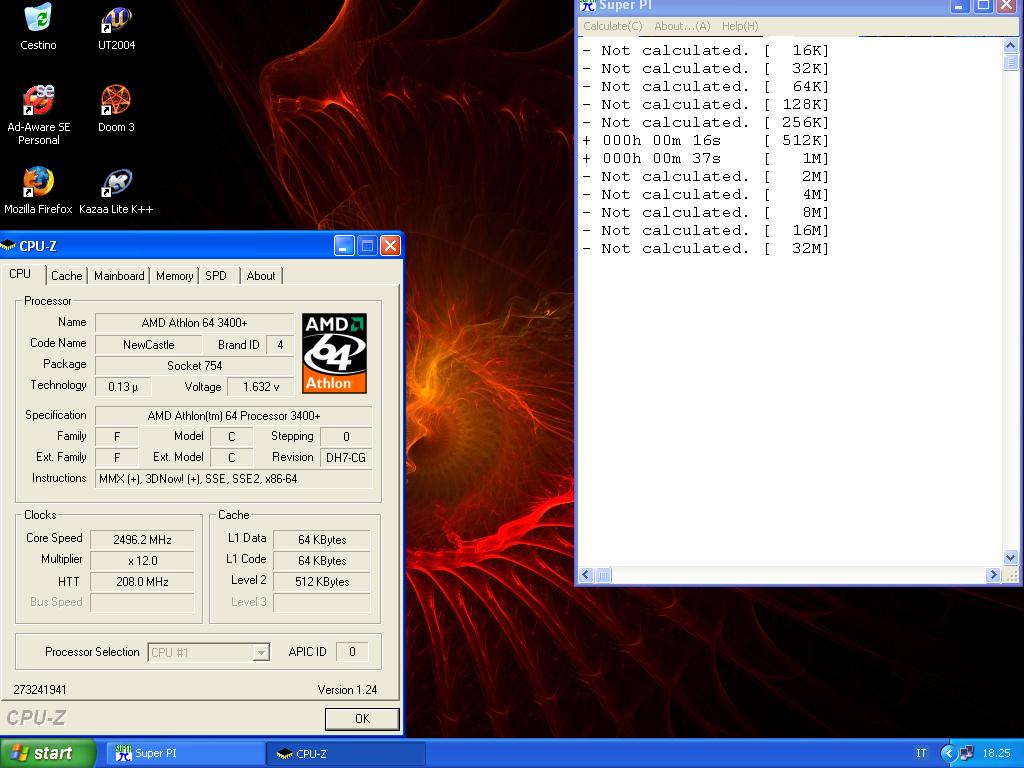Click the L1 Data value 64 KBytes
The width and height of the screenshot is (1024, 768).
(x=322, y=539)
